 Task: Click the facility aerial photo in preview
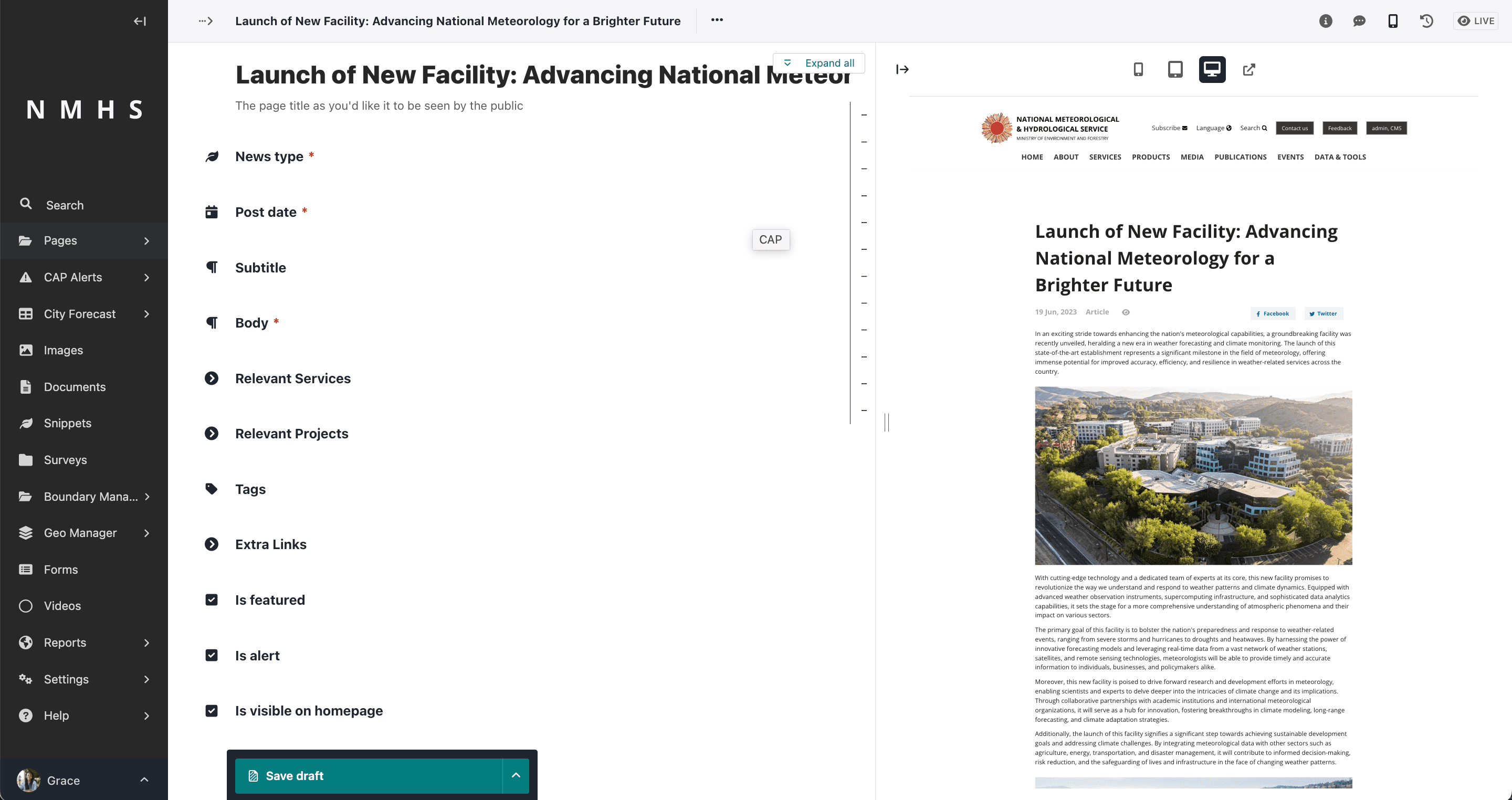(1193, 476)
